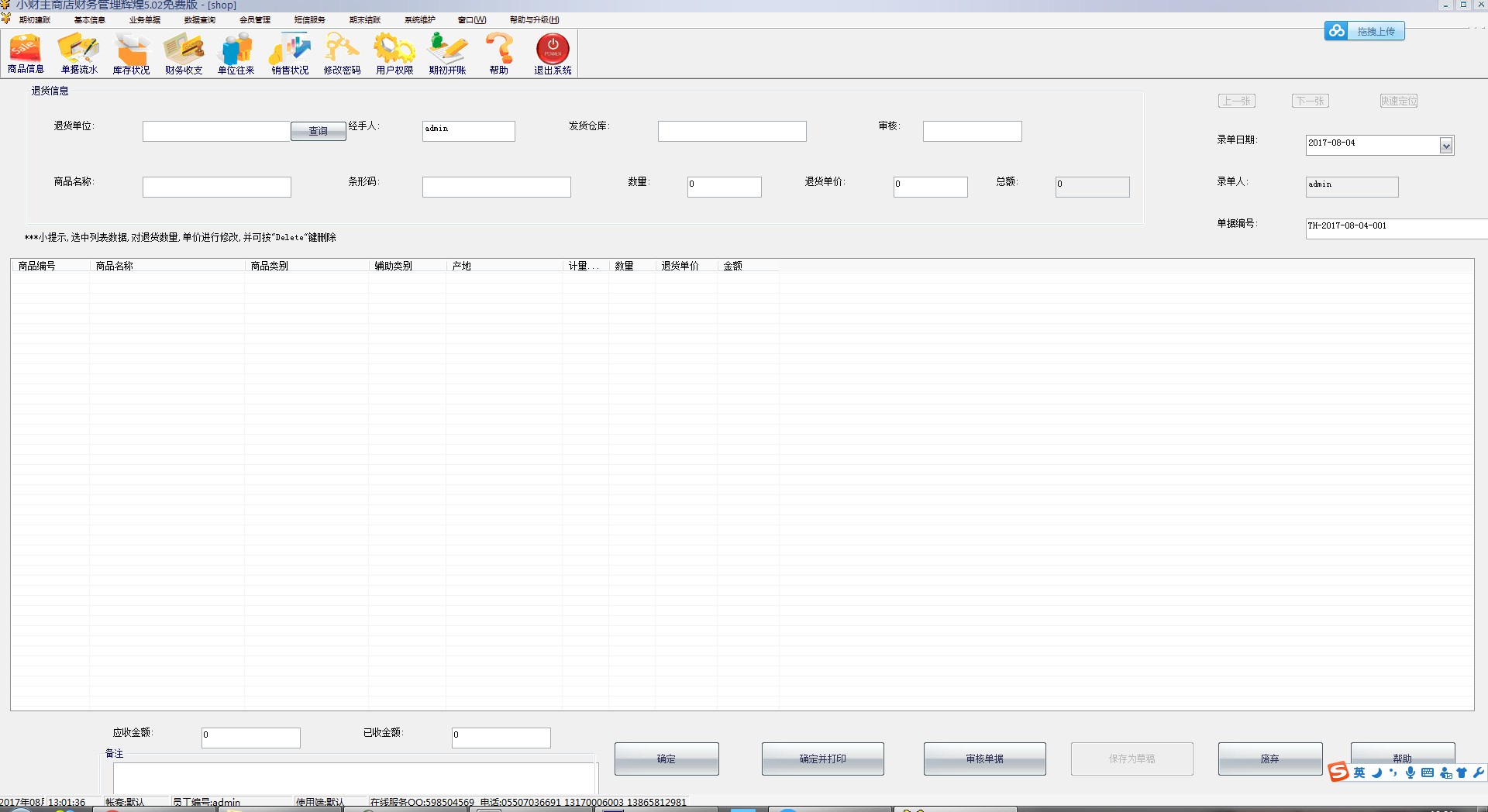Click the 查询 button beside 退货单位
The height and width of the screenshot is (812, 1488).
pyautogui.click(x=318, y=132)
